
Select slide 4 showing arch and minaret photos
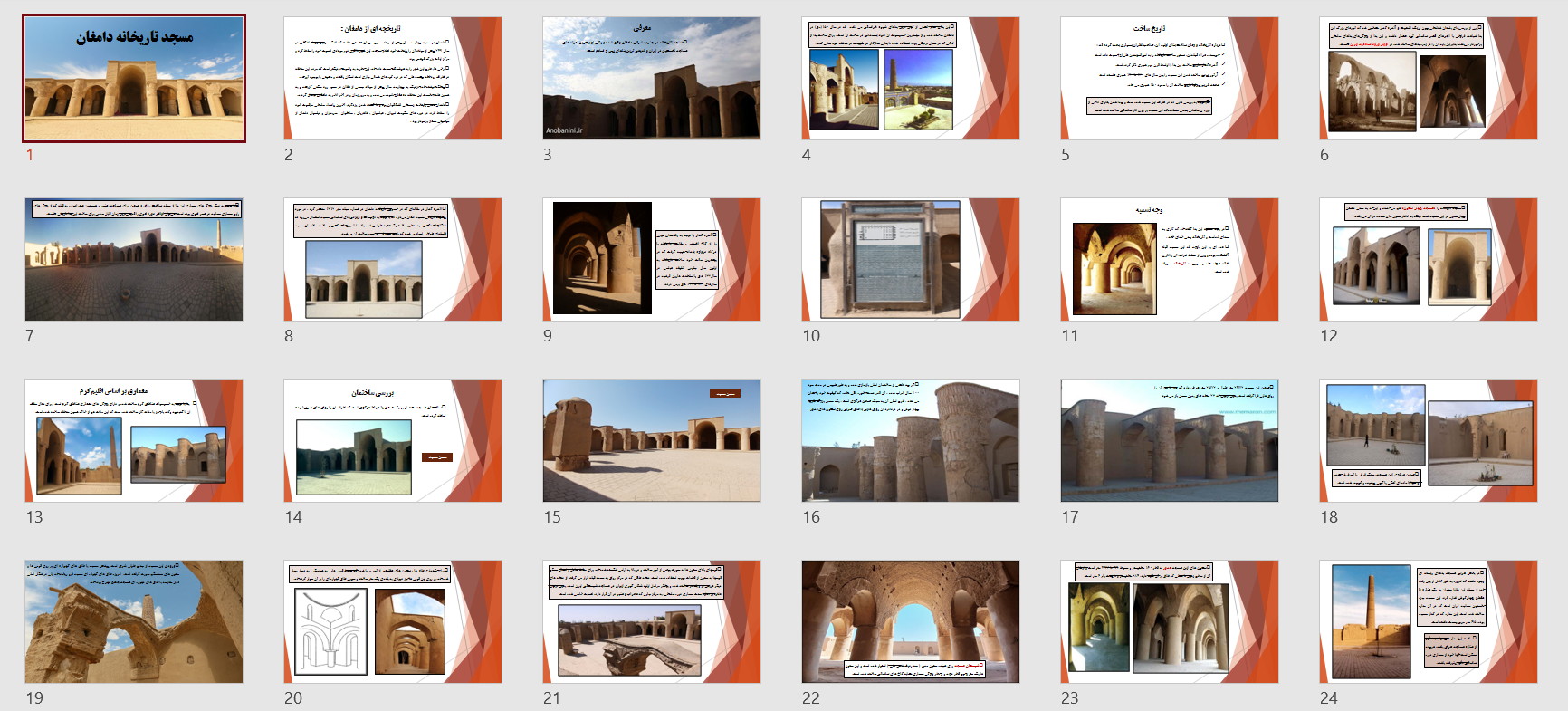(x=911, y=79)
